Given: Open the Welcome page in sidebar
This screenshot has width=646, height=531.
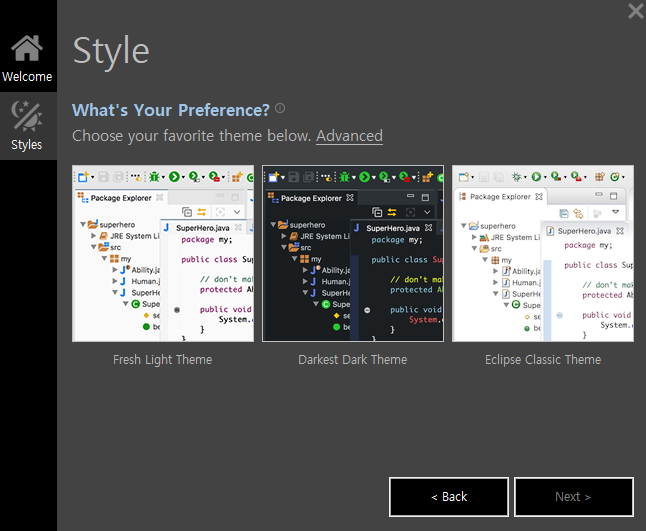Looking at the screenshot, I should click(x=28, y=58).
